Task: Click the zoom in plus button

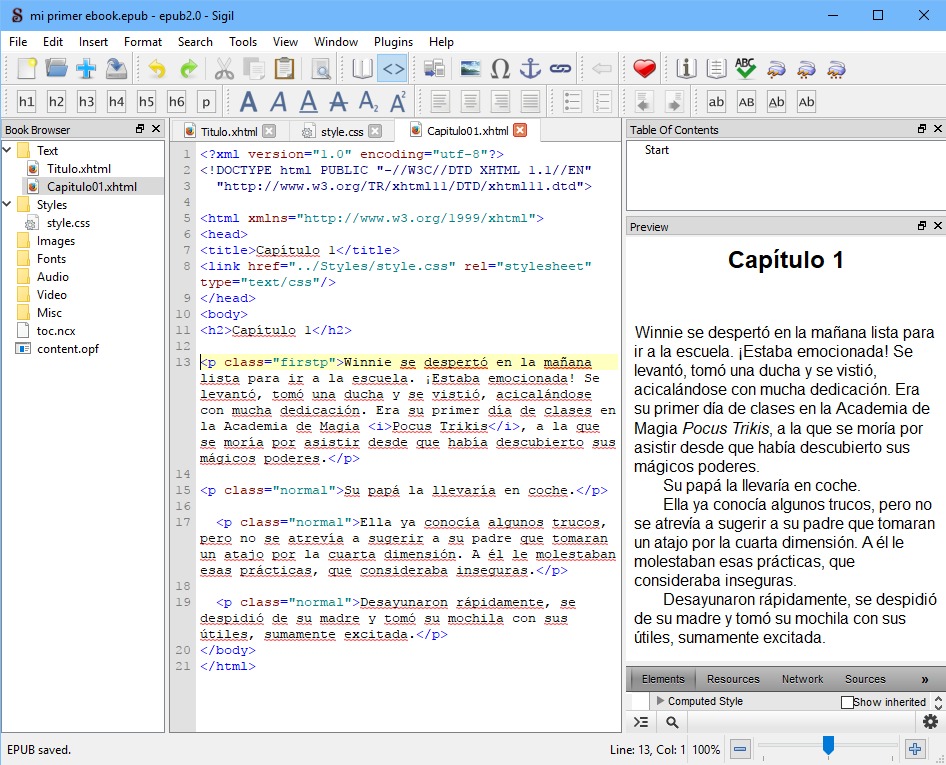Action: (914, 749)
